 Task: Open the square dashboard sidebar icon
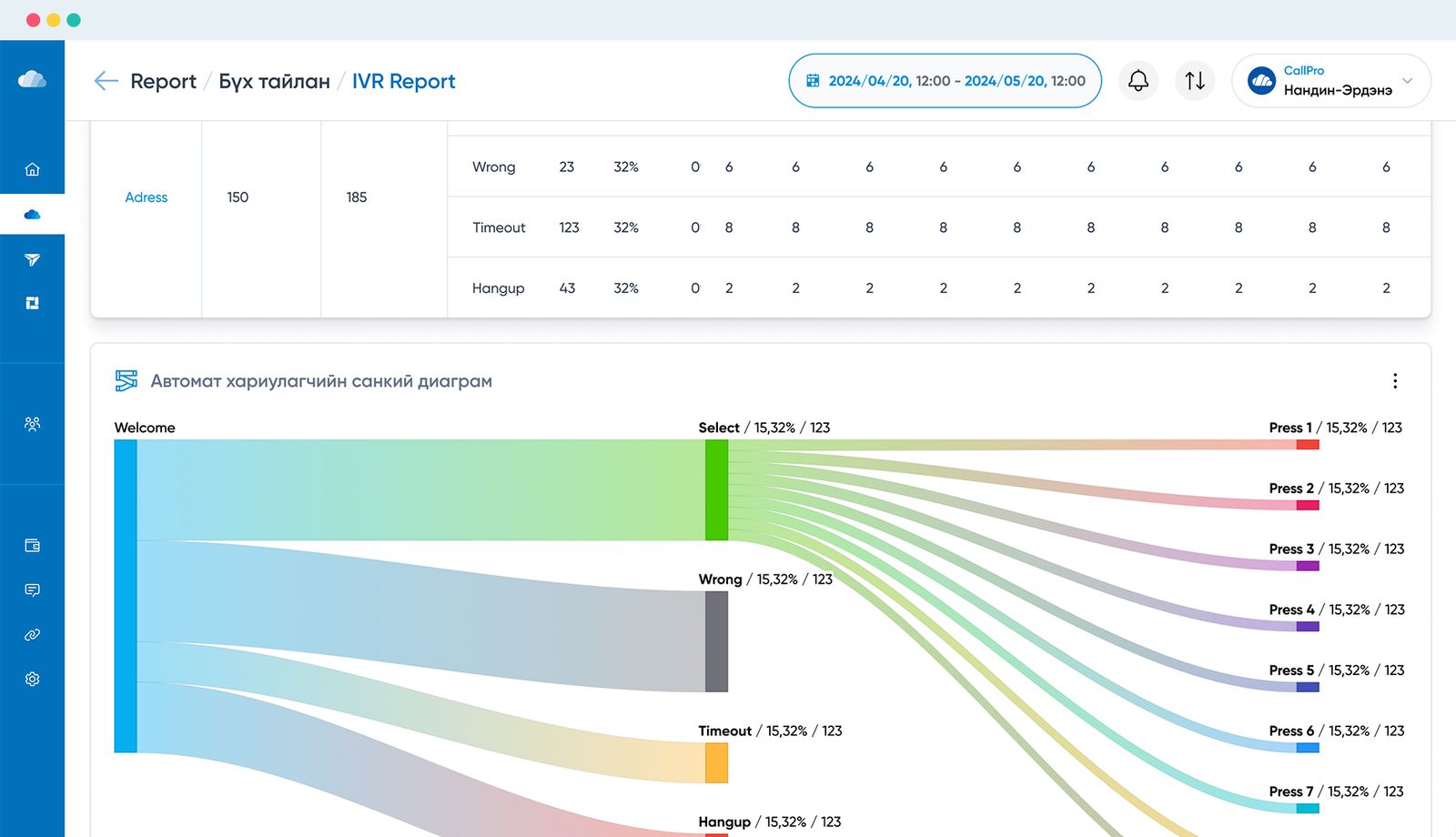33,303
